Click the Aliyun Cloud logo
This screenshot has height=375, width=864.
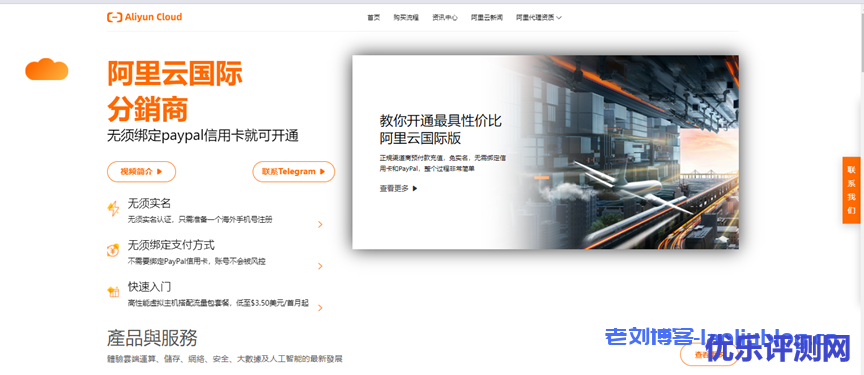click(x=144, y=17)
